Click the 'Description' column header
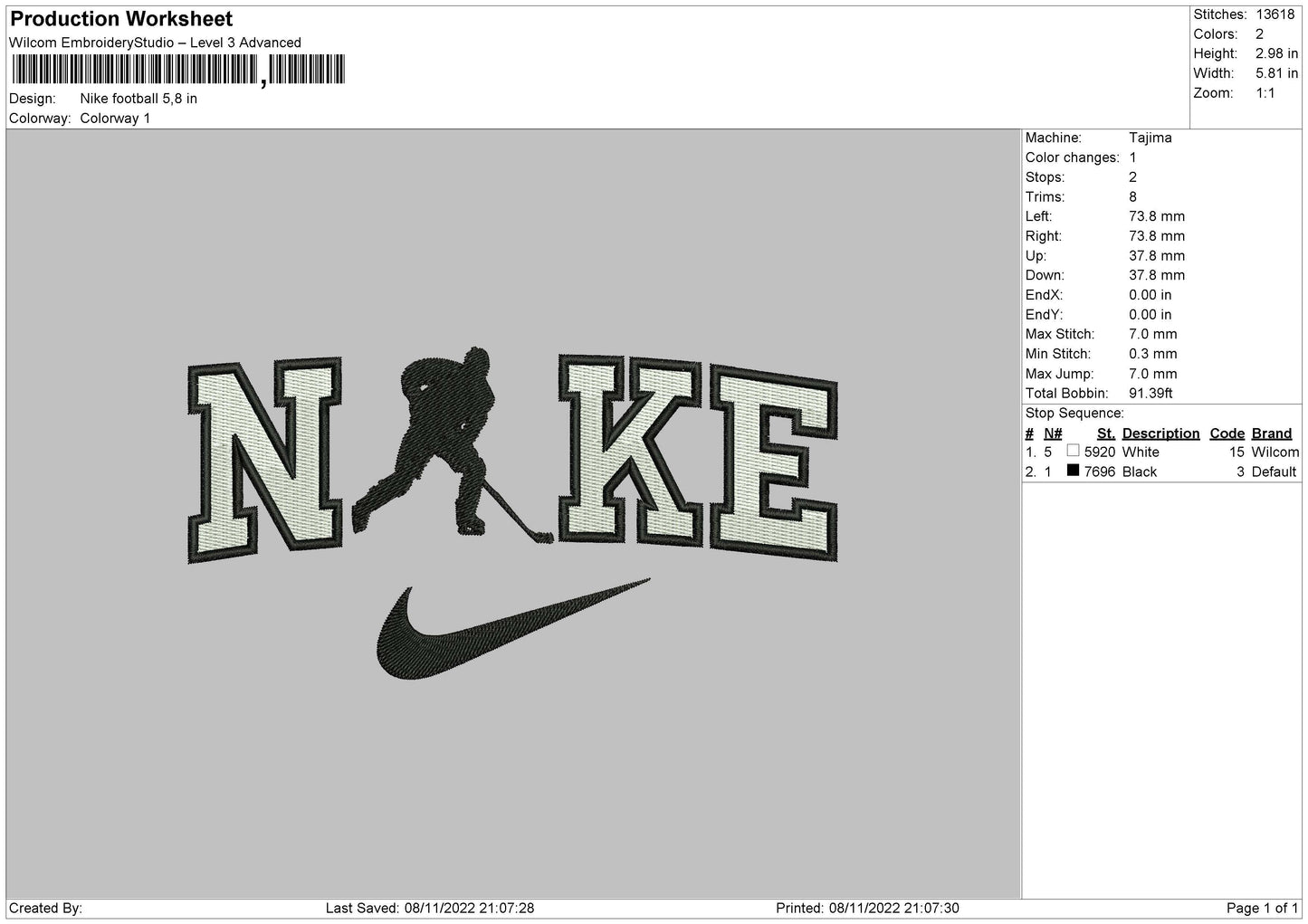Viewport: 1308px width, 924px height. pos(1160,433)
